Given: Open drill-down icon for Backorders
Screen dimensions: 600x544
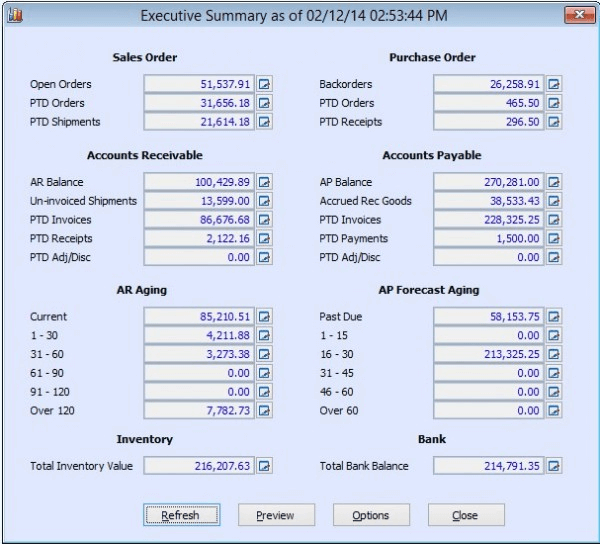Looking at the screenshot, I should [x=554, y=84].
